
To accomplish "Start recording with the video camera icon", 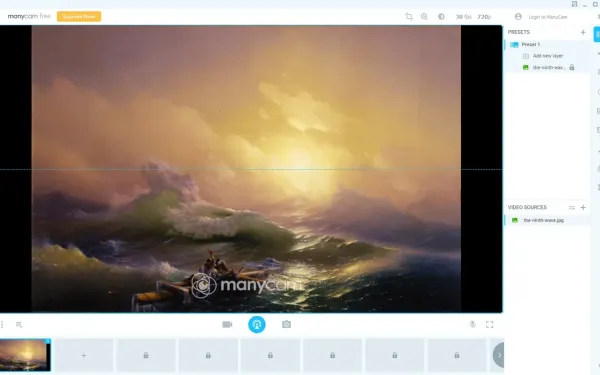I will 227,324.
